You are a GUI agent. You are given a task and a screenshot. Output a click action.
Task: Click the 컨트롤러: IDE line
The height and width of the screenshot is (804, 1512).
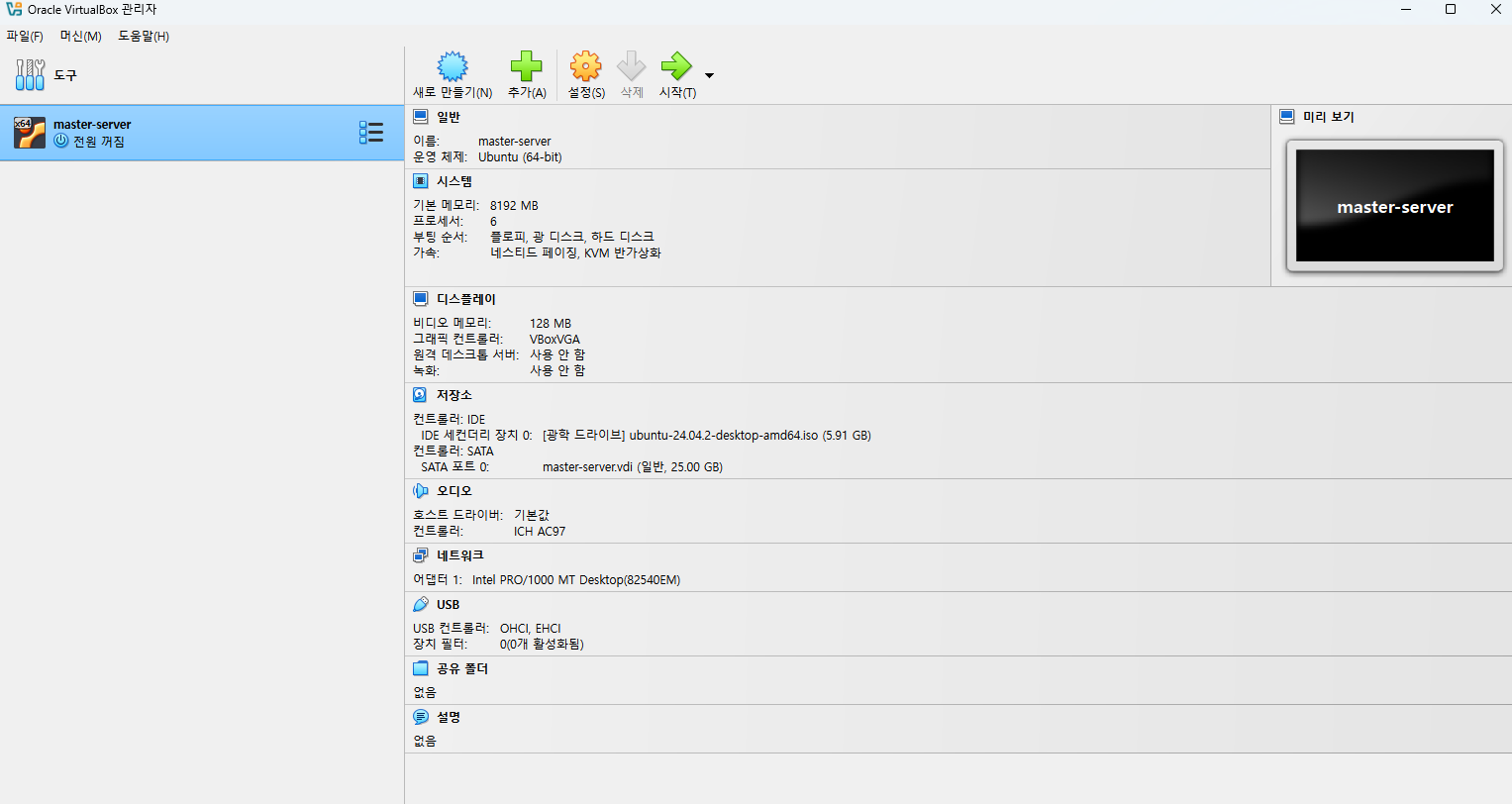(x=450, y=420)
